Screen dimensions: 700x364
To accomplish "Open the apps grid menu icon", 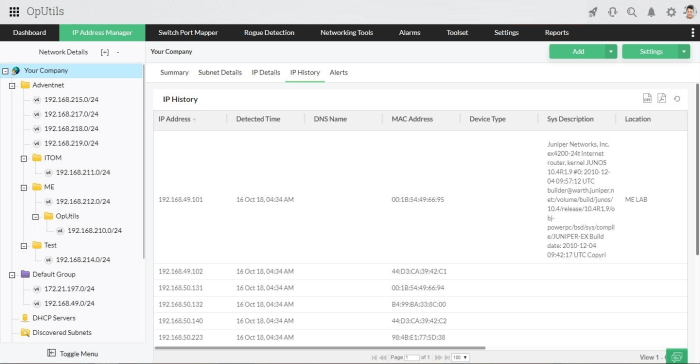I will click(x=14, y=12).
